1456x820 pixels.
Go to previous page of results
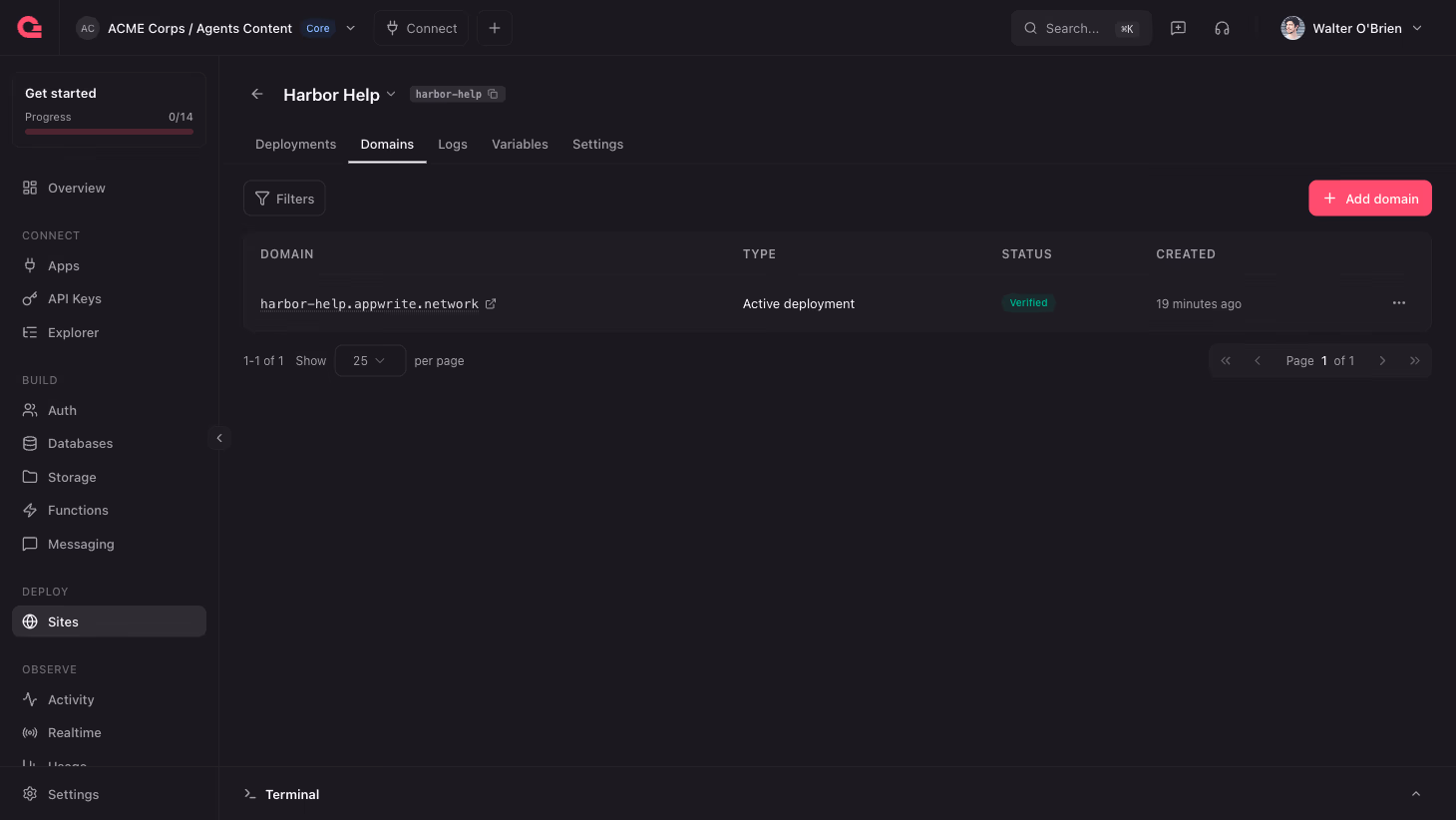click(x=1258, y=361)
